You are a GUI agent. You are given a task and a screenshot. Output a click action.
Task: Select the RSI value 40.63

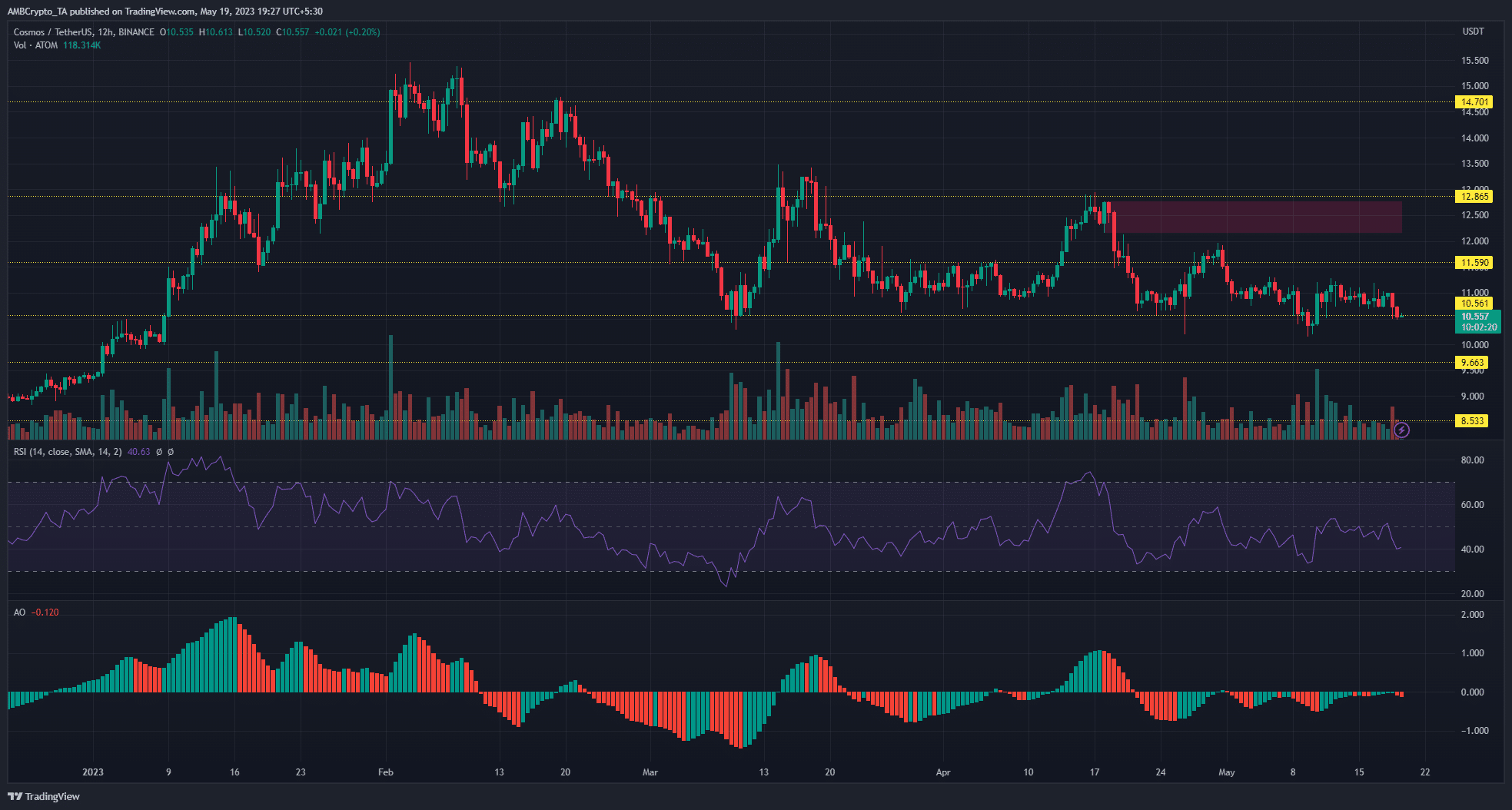138,452
